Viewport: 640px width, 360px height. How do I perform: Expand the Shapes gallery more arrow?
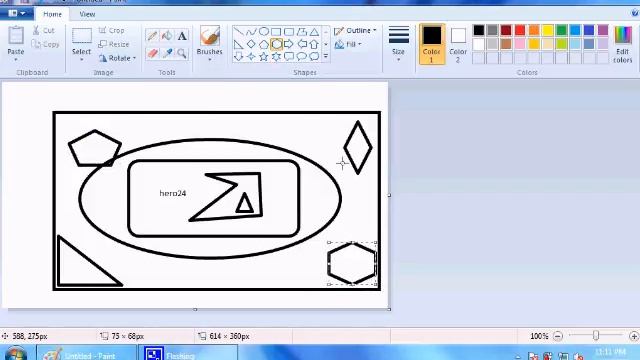326,56
